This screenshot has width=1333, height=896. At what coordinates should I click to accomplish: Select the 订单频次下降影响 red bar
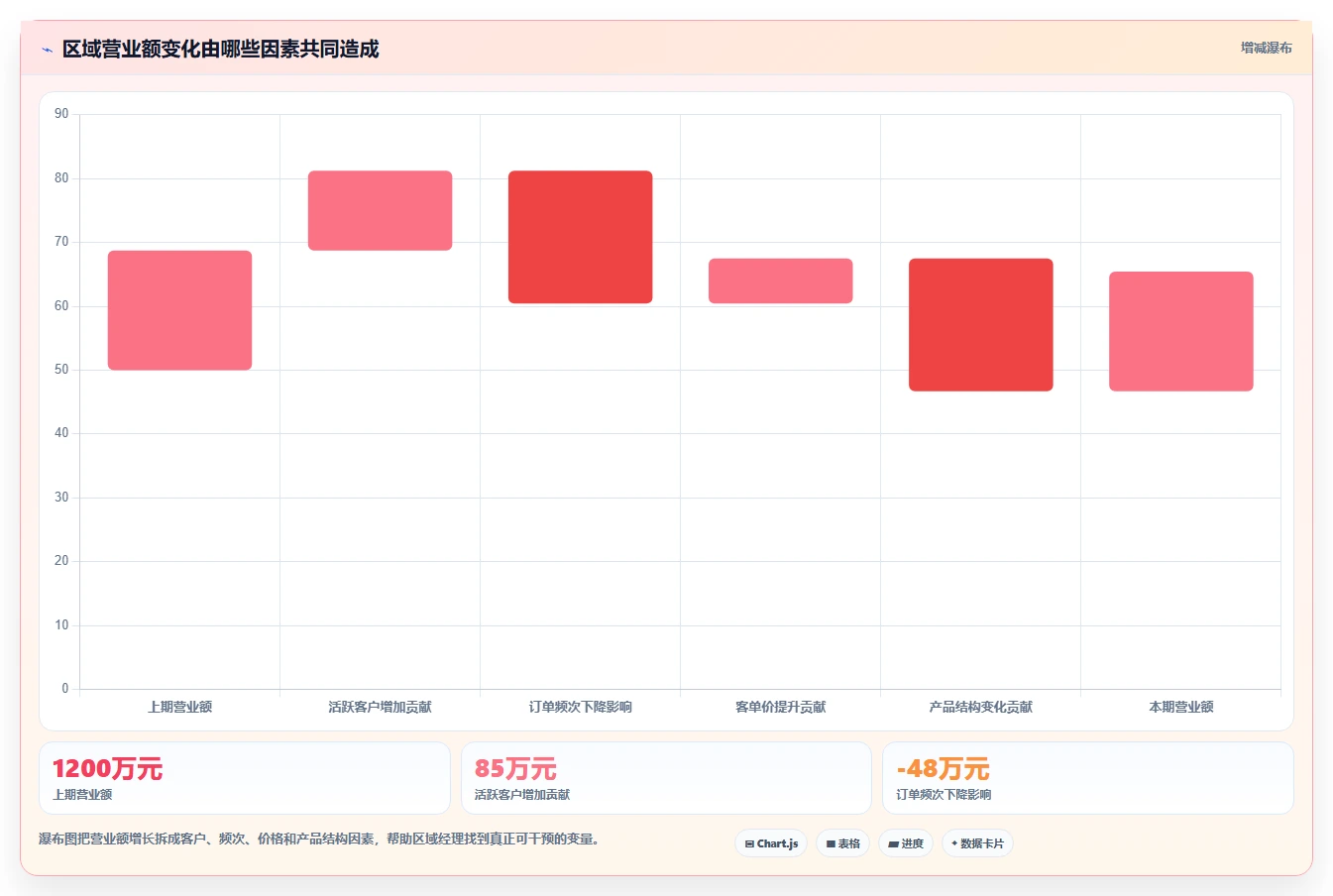(x=580, y=237)
